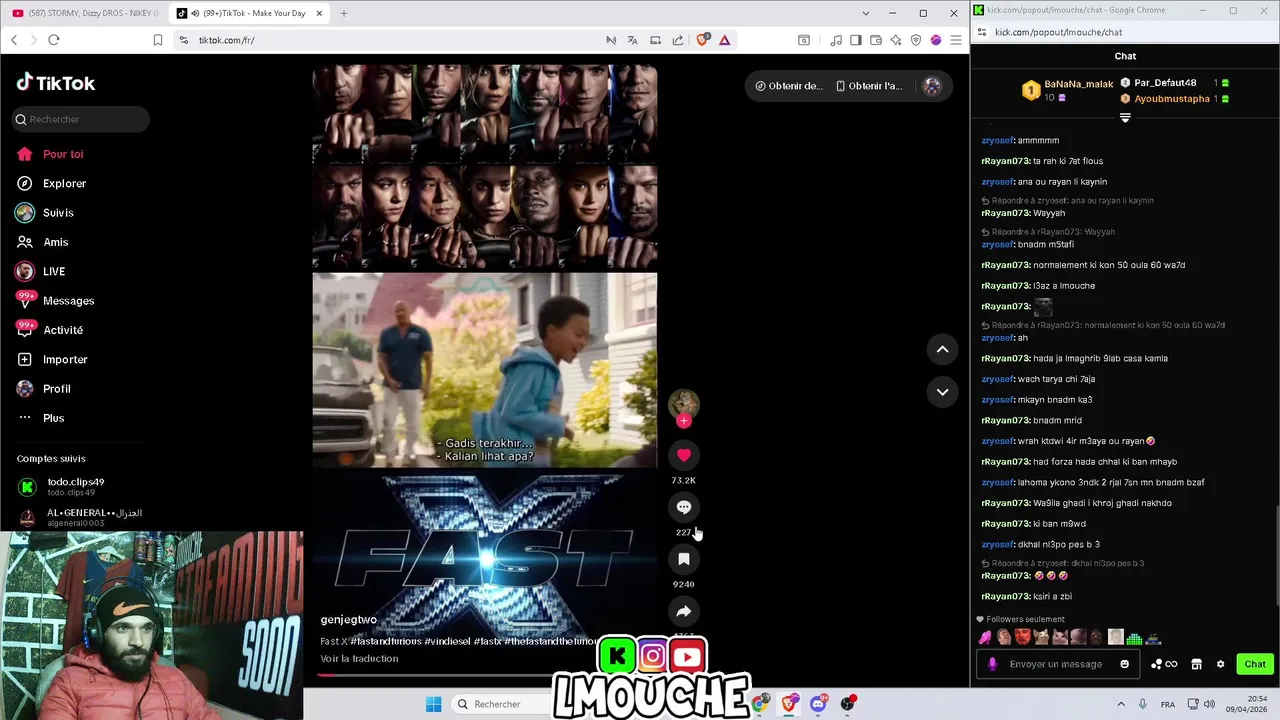Click Voir la traduction under caption
Viewport: 1280px width, 720px height.
(359, 658)
